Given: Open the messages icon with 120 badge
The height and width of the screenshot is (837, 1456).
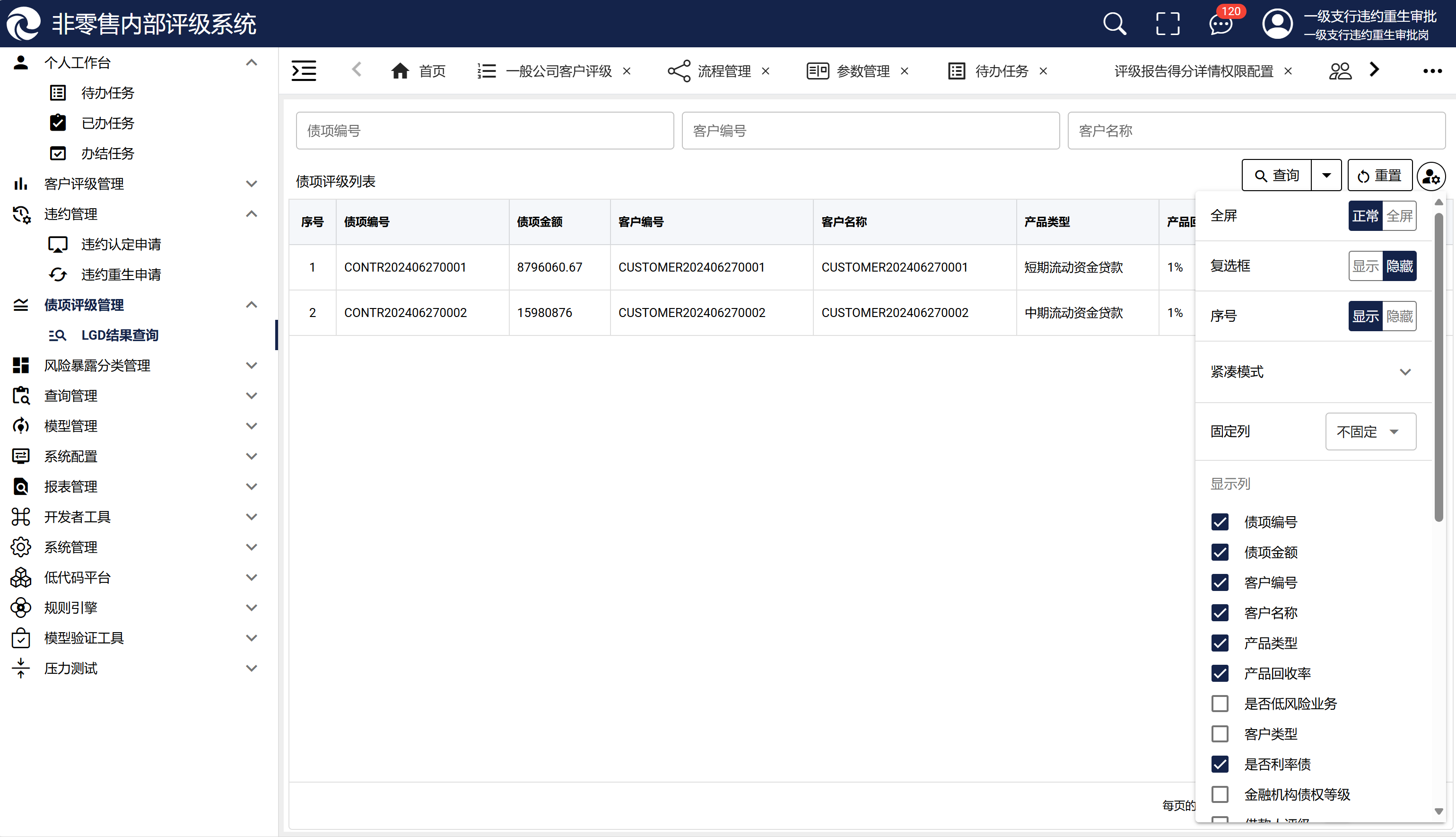Looking at the screenshot, I should (1221, 25).
